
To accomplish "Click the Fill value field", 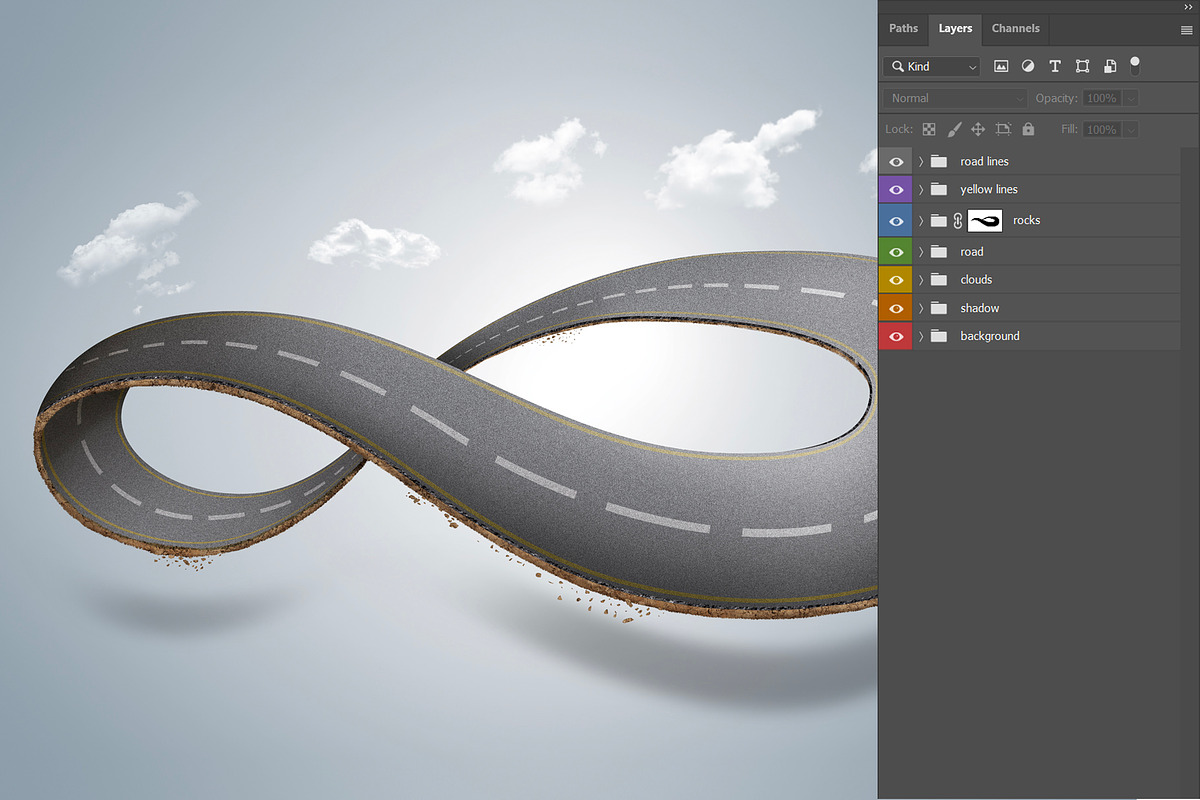I will [1101, 129].
